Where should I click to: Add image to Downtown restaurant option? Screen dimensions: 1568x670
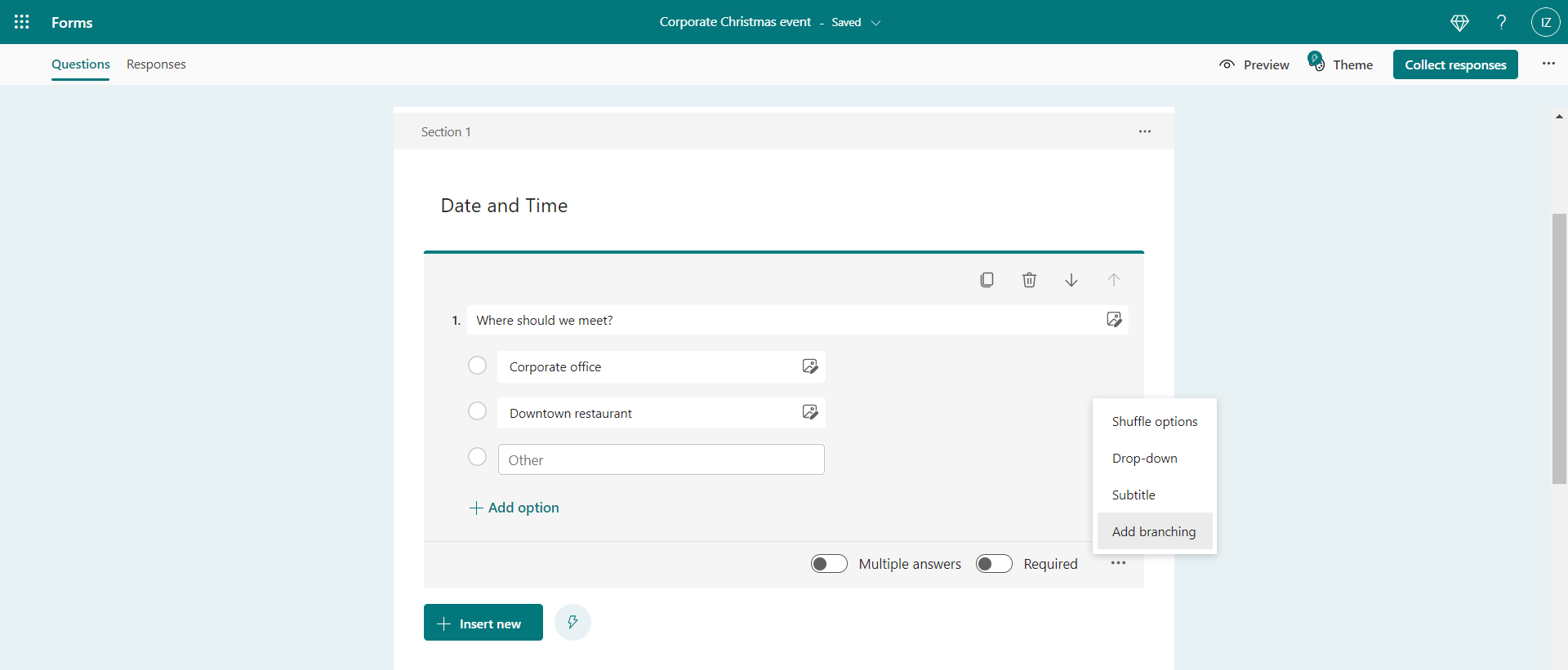(x=810, y=412)
